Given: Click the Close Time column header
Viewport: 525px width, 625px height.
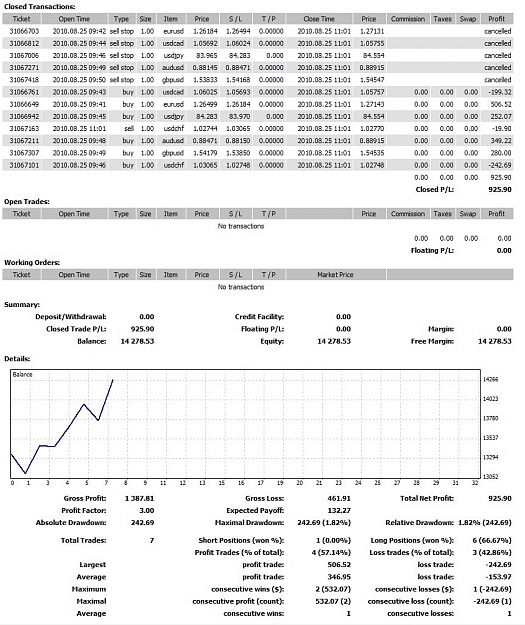Looking at the screenshot, I should 319,19.
